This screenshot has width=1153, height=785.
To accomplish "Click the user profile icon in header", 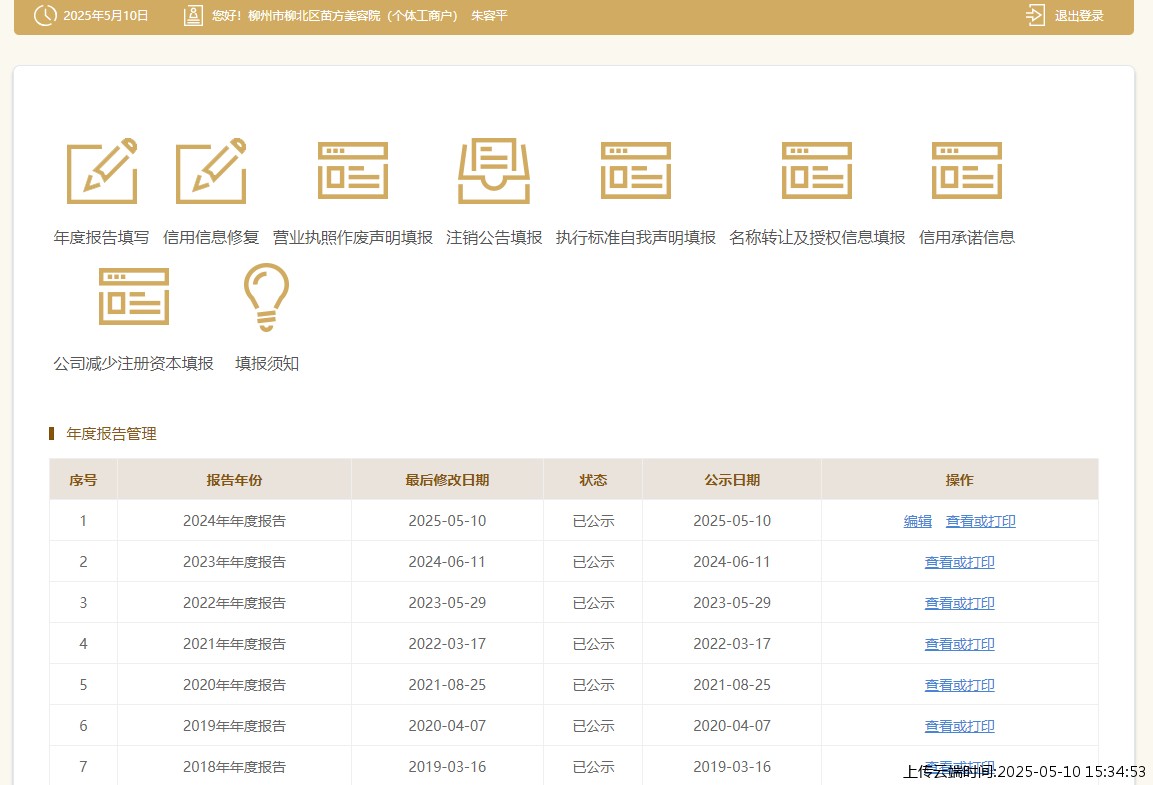I will [193, 15].
